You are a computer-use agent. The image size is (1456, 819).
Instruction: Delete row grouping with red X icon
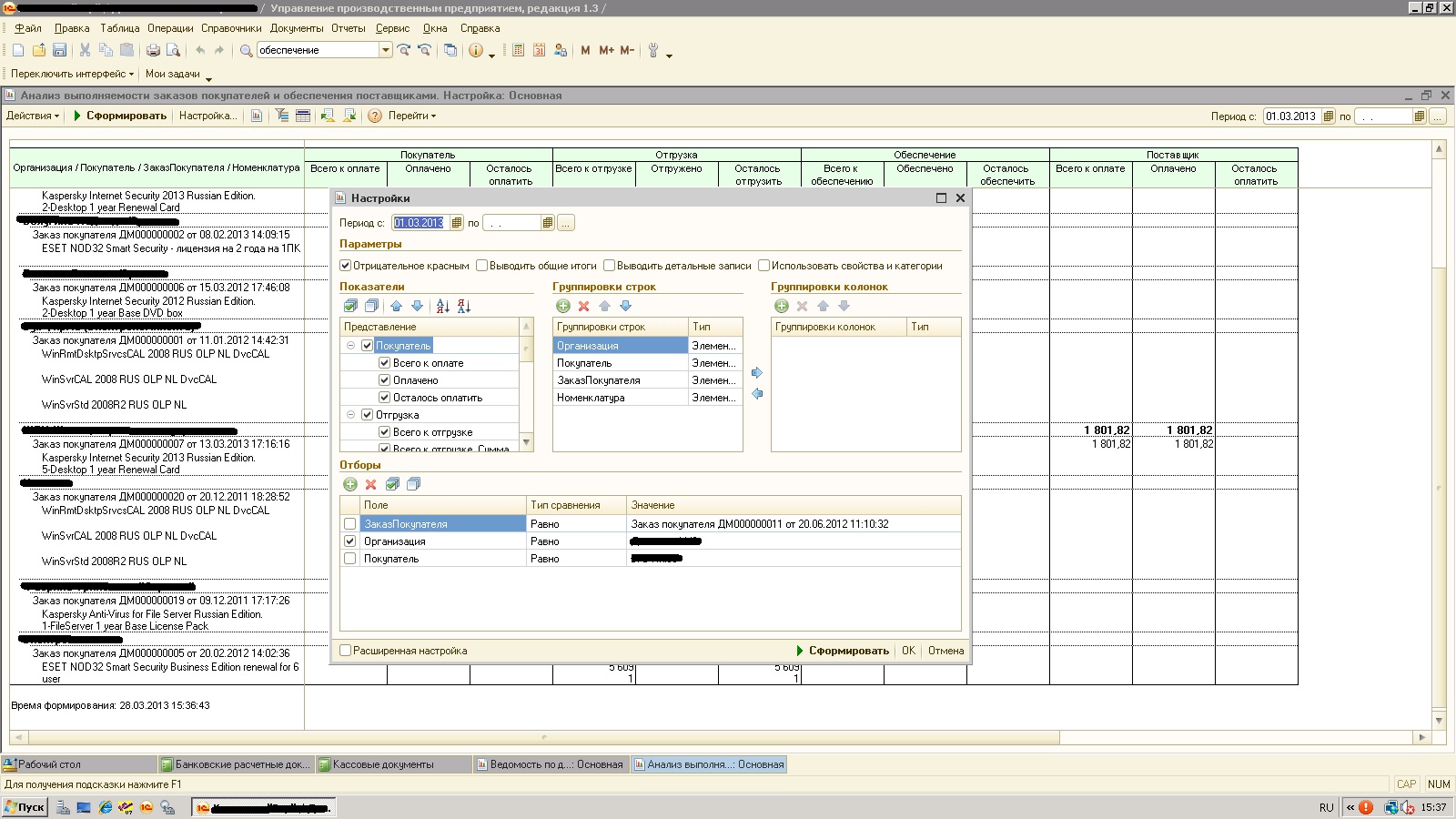tap(584, 306)
